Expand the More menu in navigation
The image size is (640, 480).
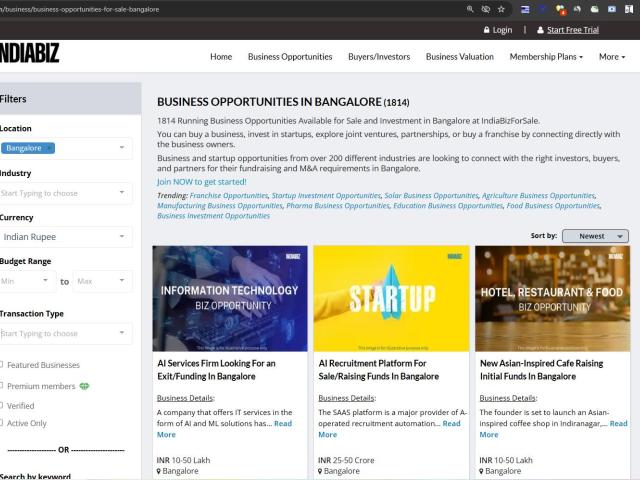coord(611,57)
